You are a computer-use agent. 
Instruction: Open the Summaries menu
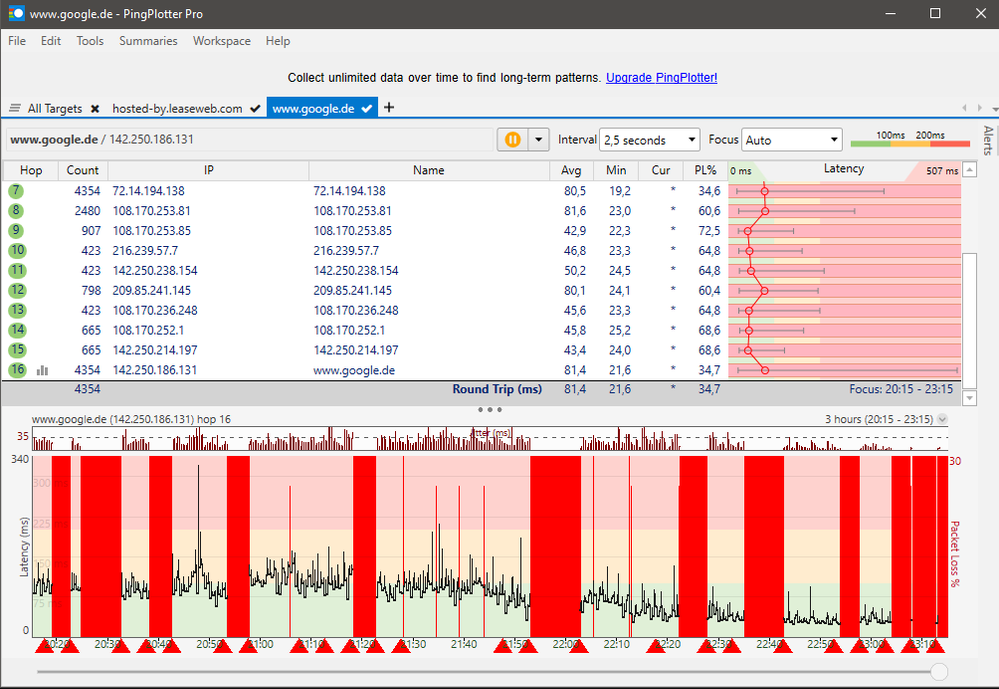point(148,41)
